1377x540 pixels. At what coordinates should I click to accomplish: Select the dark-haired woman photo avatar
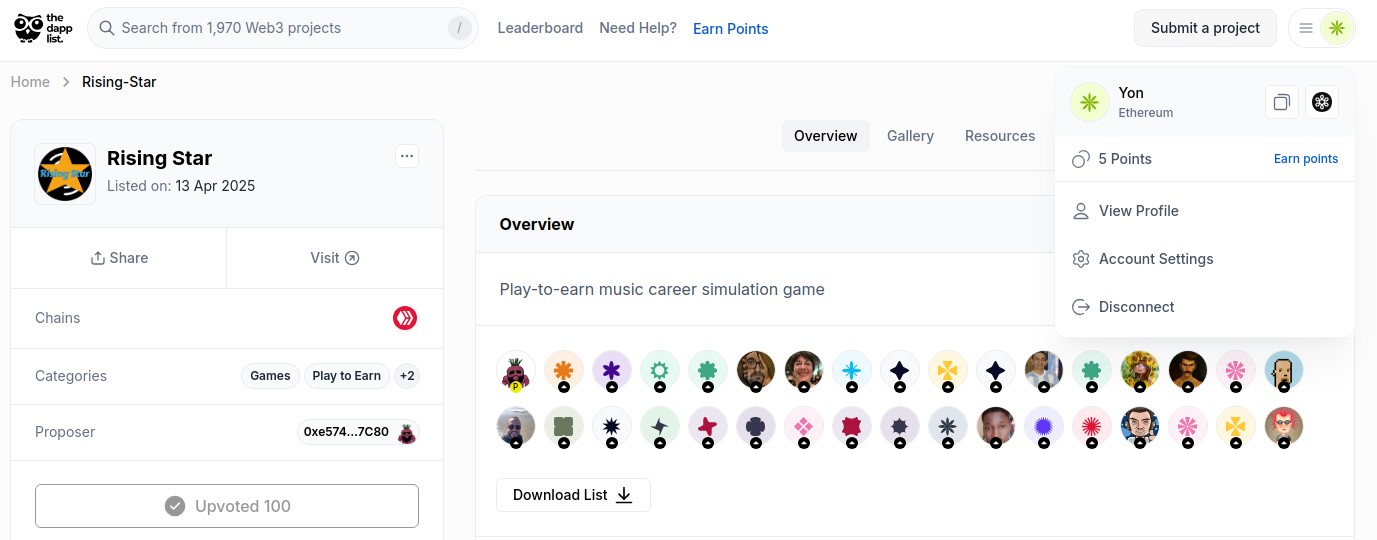pyautogui.click(x=804, y=371)
